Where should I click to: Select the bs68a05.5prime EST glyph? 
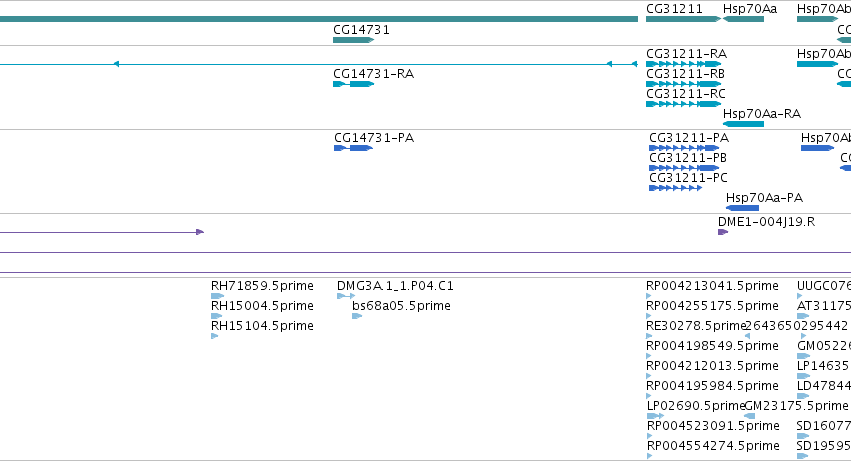(x=357, y=317)
